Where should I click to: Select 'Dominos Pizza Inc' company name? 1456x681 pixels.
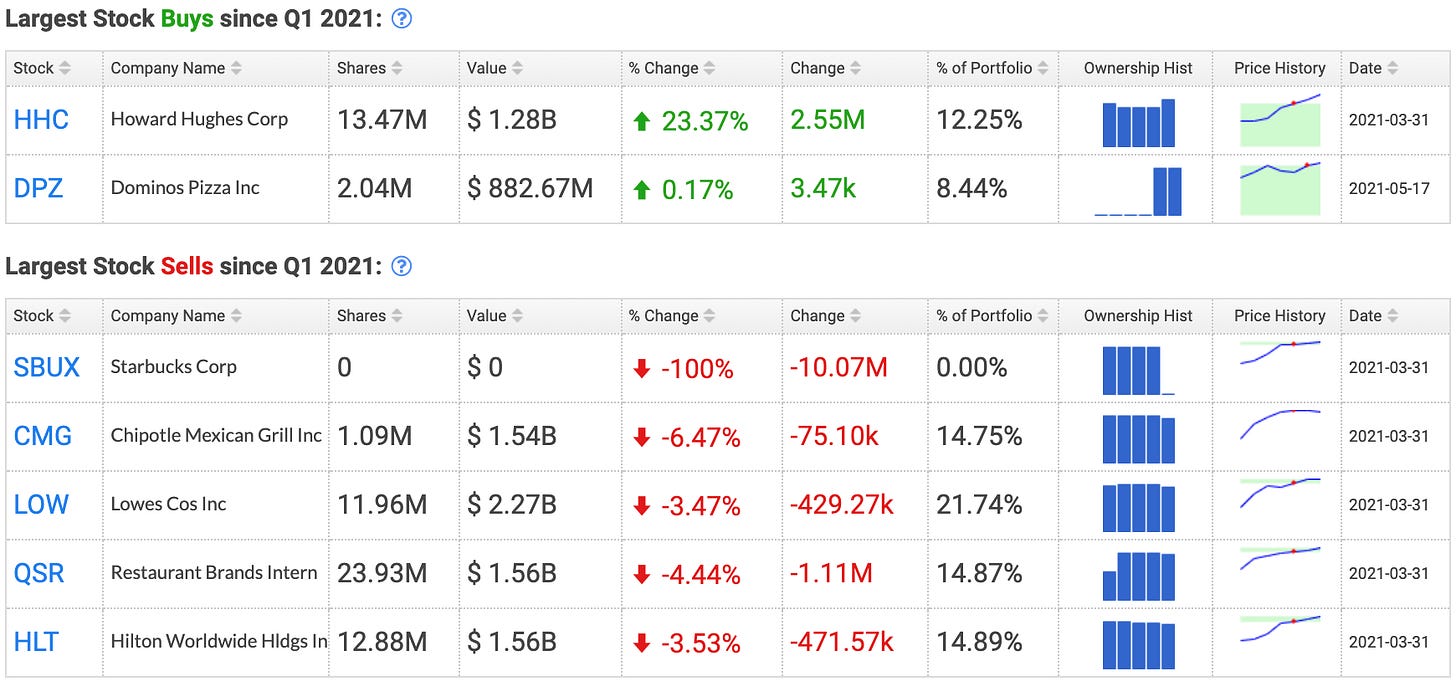pyautogui.click(x=185, y=187)
